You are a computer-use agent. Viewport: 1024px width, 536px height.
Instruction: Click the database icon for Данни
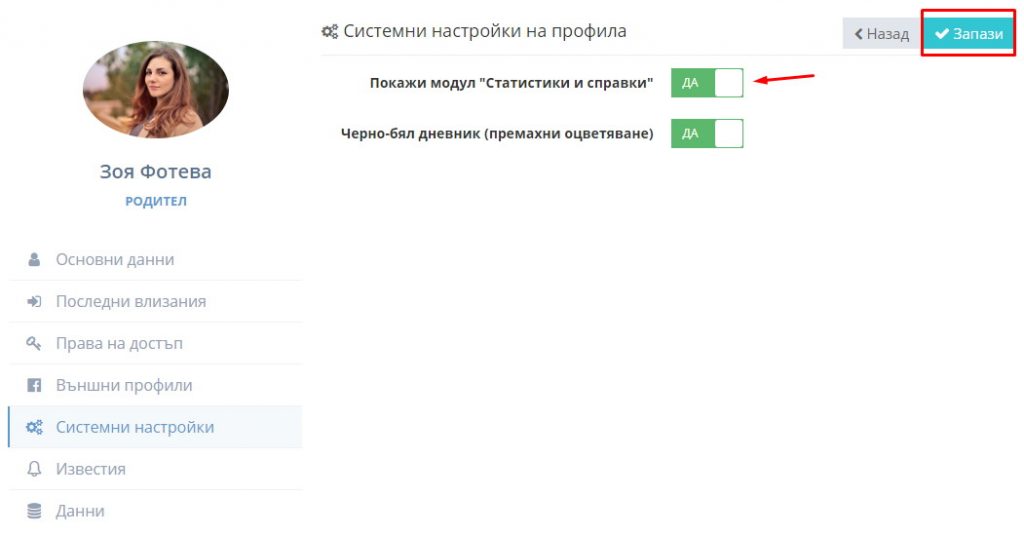pos(34,511)
